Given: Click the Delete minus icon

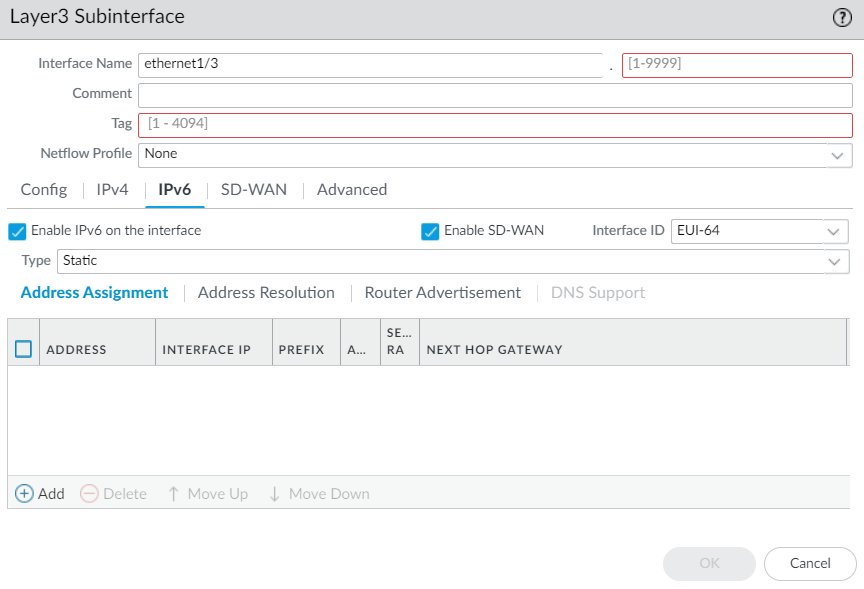Looking at the screenshot, I should tap(89, 494).
